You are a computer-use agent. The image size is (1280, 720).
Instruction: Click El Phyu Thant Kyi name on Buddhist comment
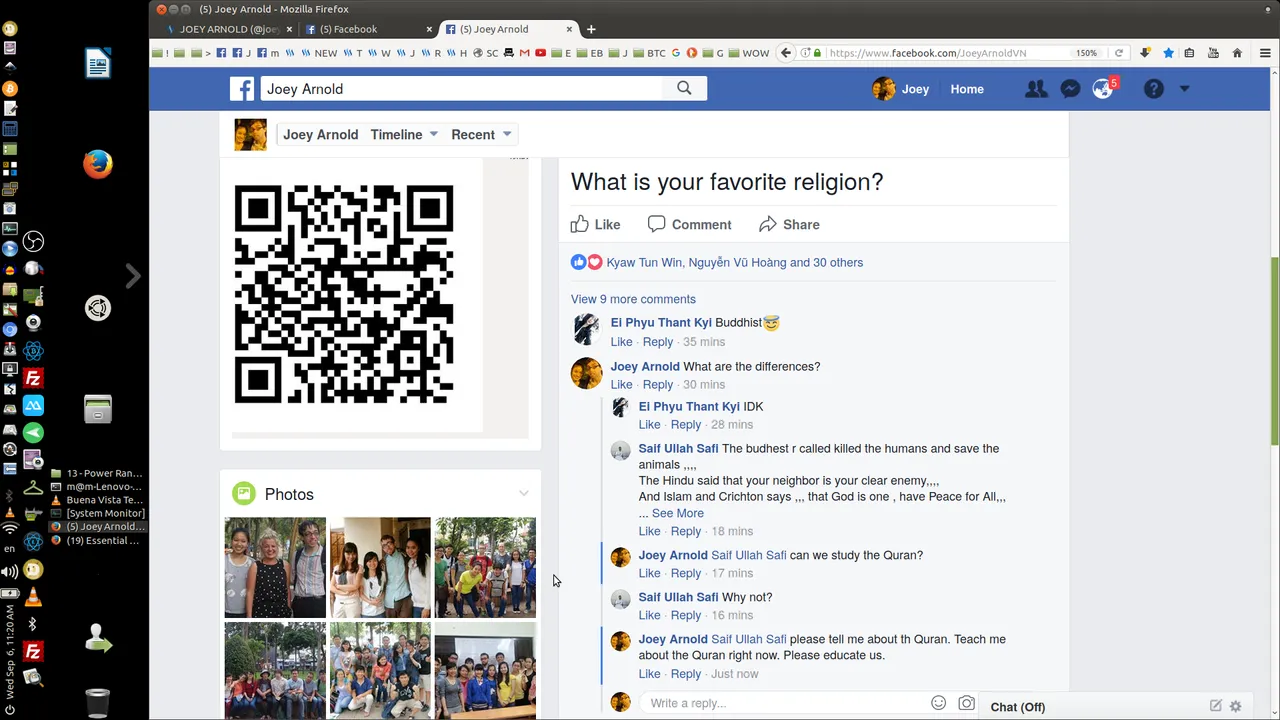pos(661,323)
